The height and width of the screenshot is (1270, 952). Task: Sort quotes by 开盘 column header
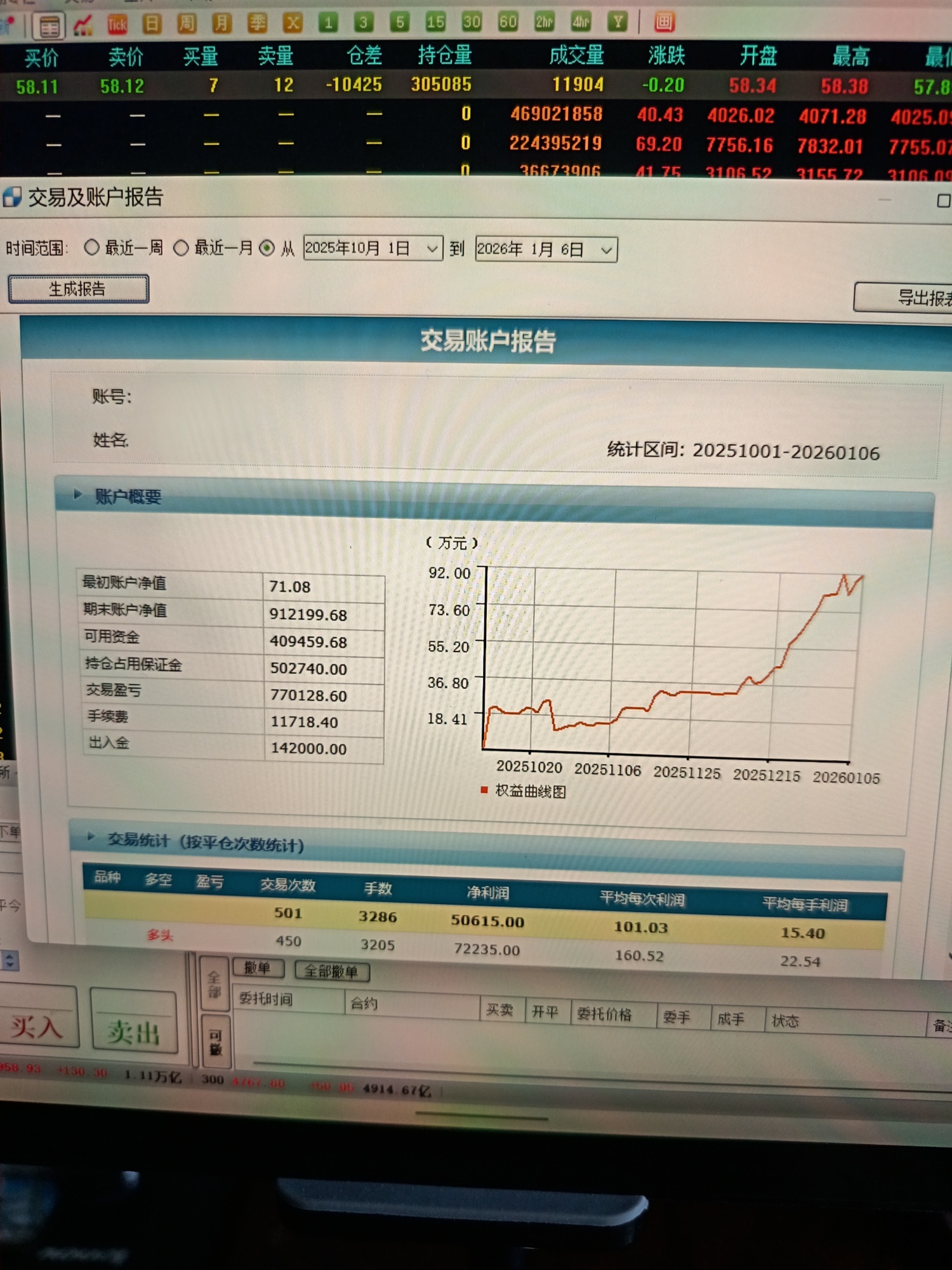click(x=758, y=57)
